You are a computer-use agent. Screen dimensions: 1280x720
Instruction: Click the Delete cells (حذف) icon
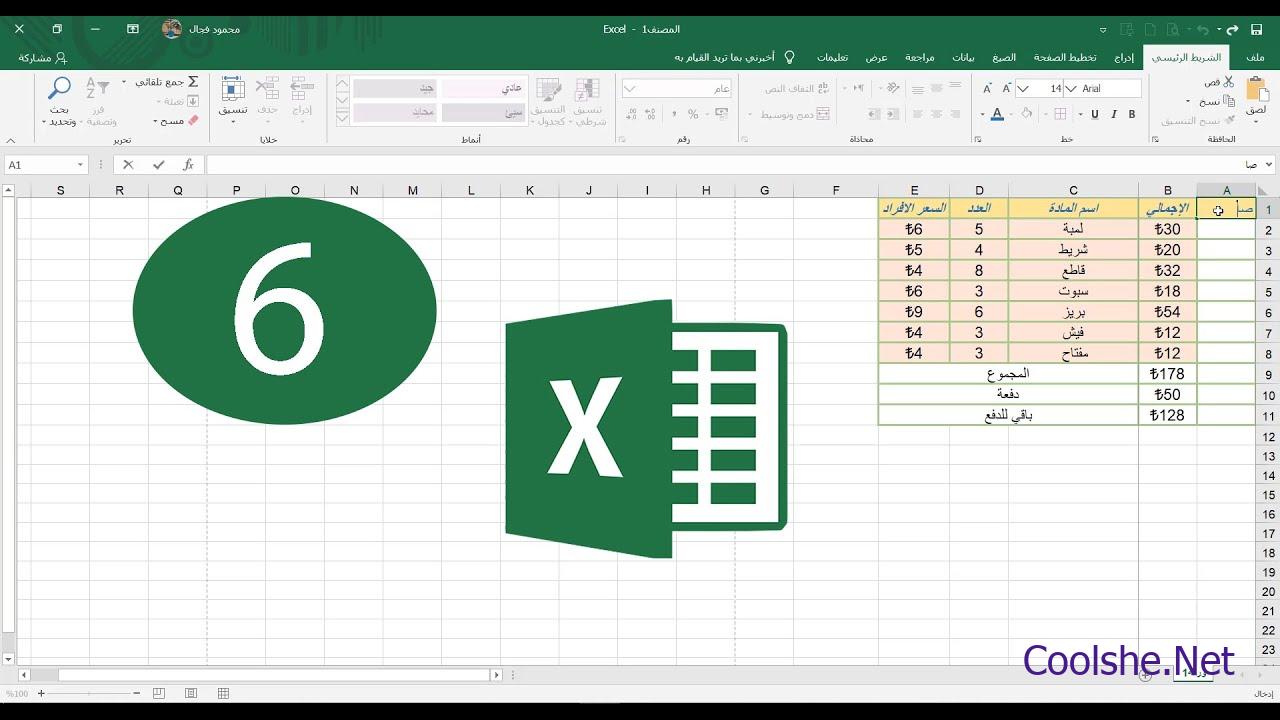267,90
